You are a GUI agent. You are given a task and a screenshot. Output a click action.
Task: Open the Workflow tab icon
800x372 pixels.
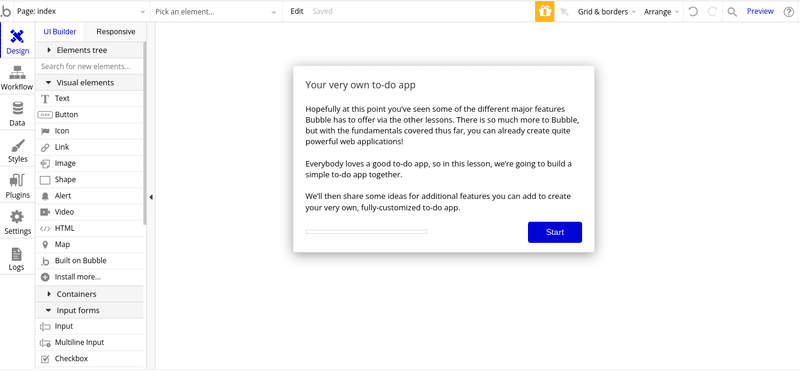[x=17, y=73]
